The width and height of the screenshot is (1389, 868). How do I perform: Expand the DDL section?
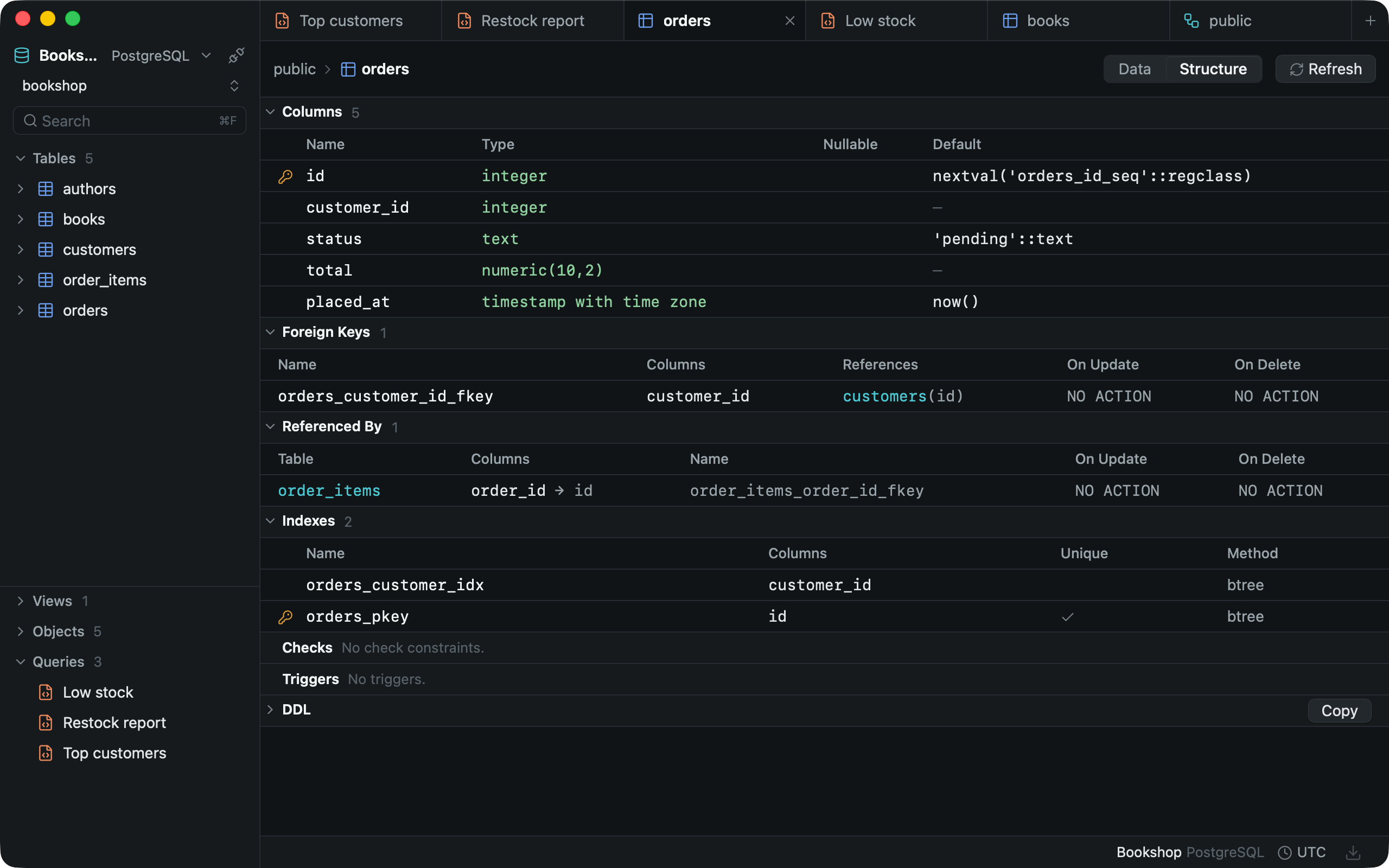click(x=270, y=710)
